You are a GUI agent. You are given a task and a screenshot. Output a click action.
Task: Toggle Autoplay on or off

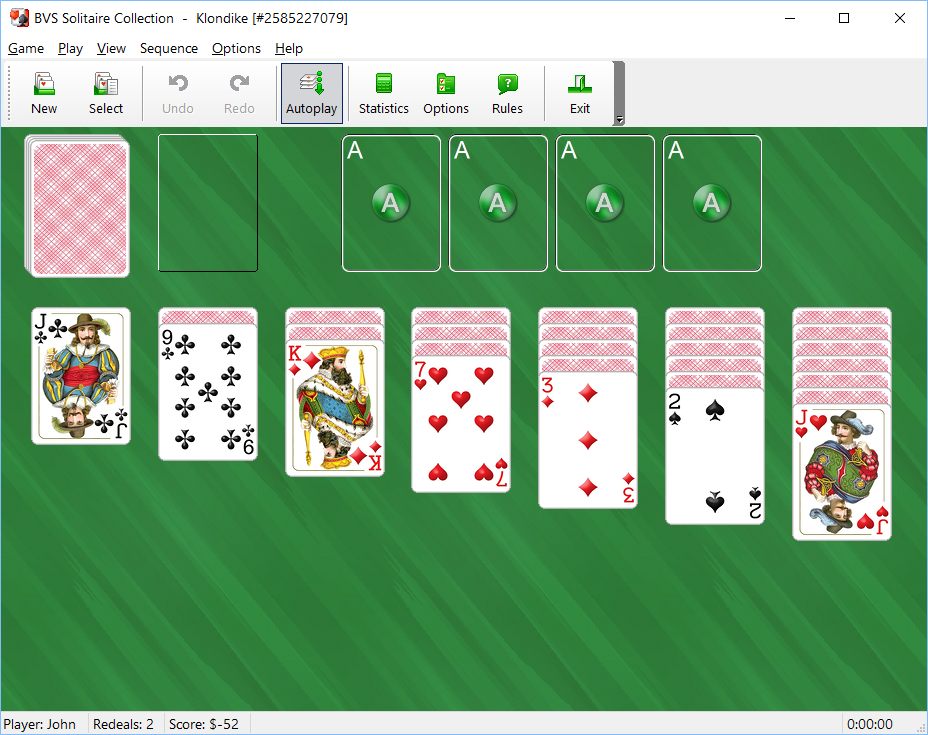[311, 92]
